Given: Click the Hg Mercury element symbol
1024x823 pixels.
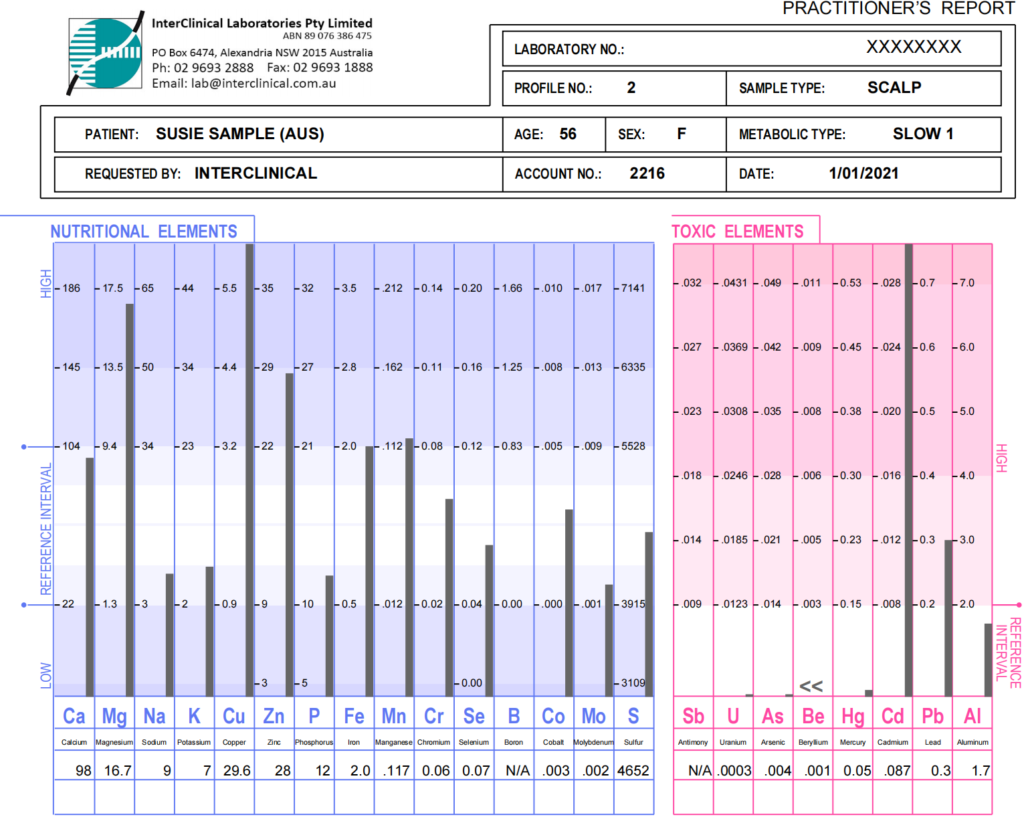Looking at the screenshot, I should (853, 717).
